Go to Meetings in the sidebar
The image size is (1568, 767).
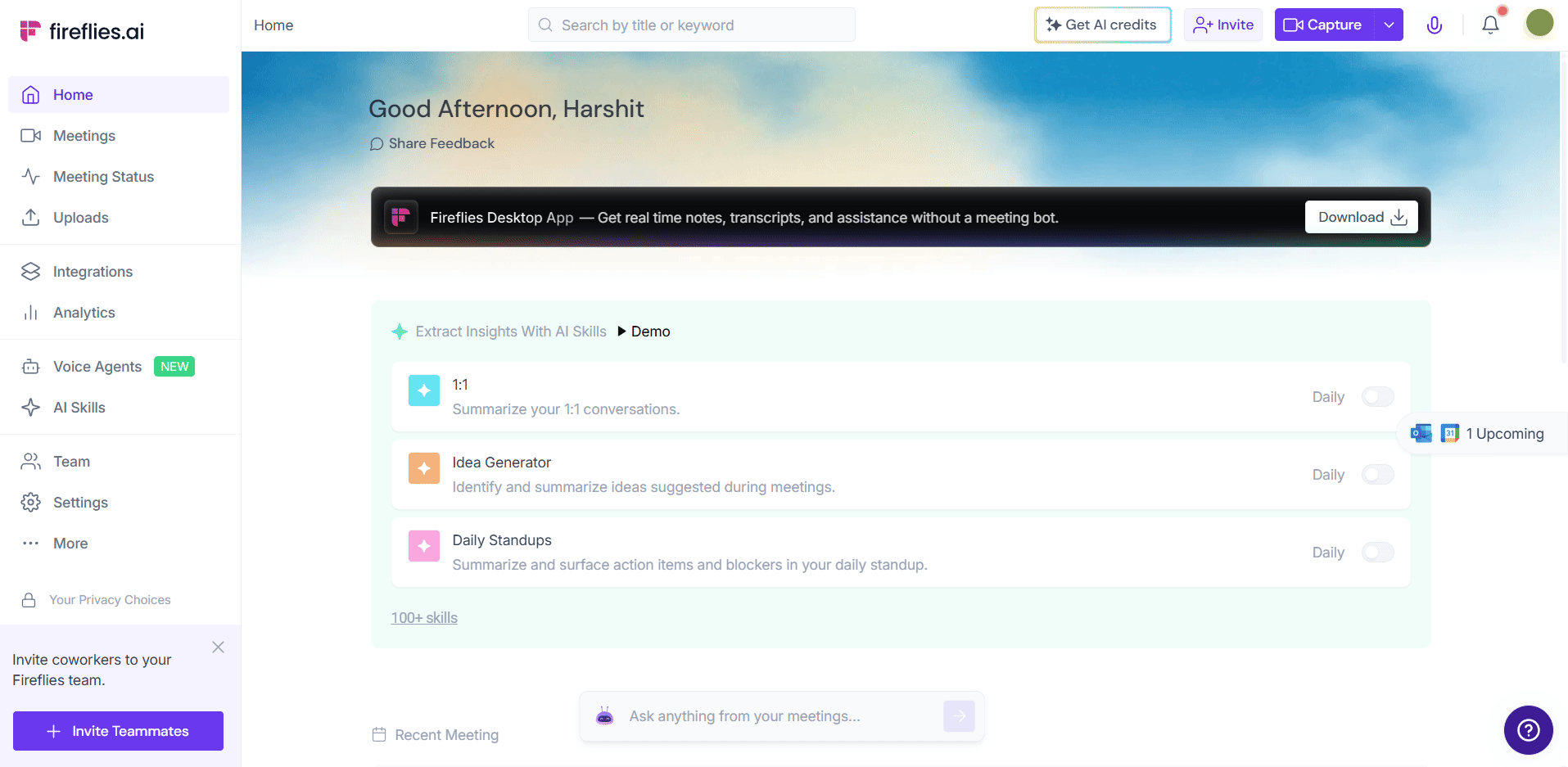(x=119, y=136)
